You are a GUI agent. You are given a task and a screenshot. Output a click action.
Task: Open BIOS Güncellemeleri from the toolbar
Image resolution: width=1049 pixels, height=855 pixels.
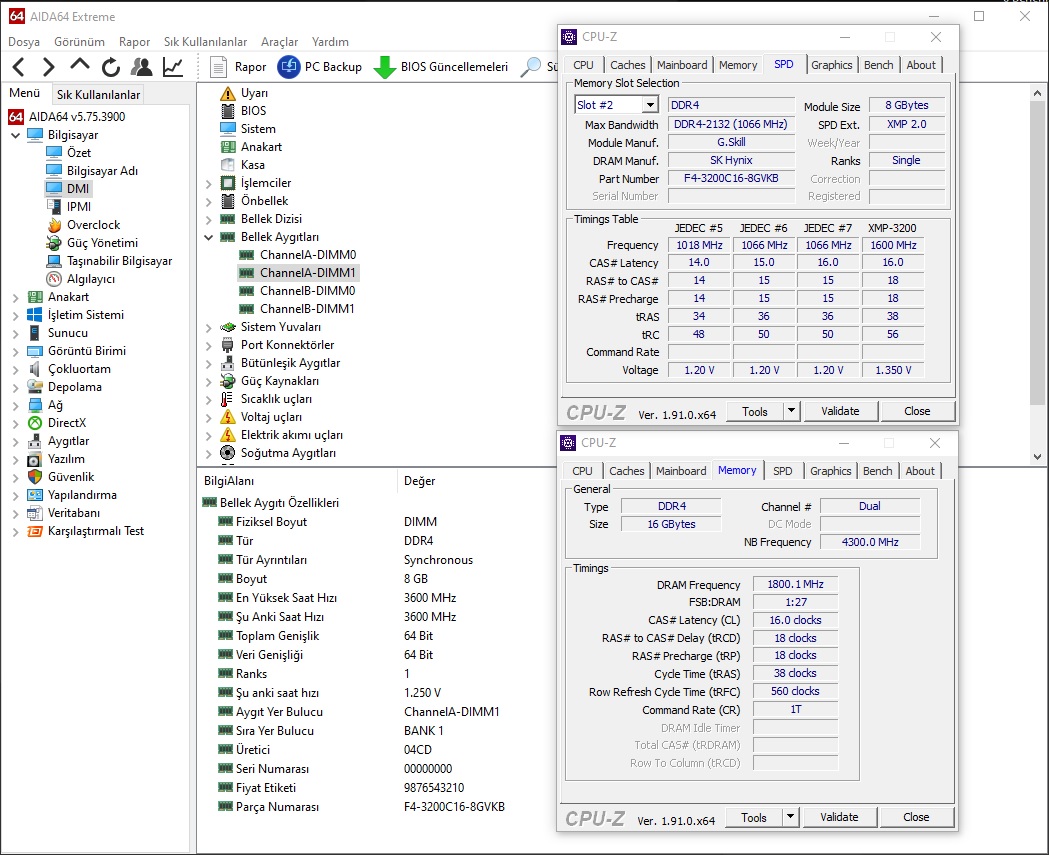click(441, 67)
